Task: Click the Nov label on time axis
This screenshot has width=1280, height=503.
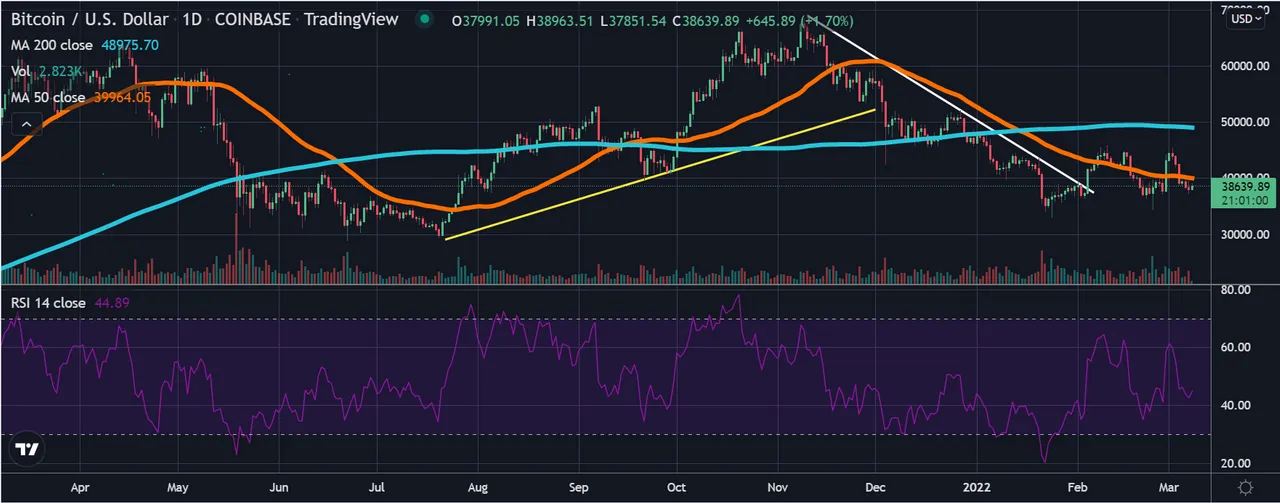Action: click(779, 489)
